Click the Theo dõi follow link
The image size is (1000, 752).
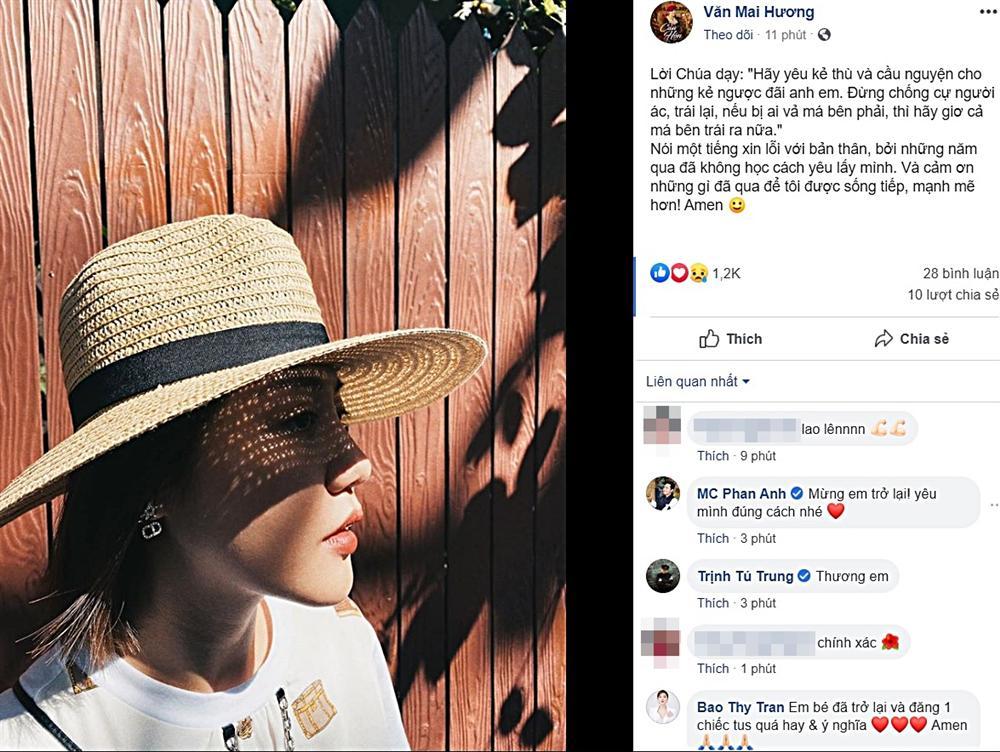[727, 35]
